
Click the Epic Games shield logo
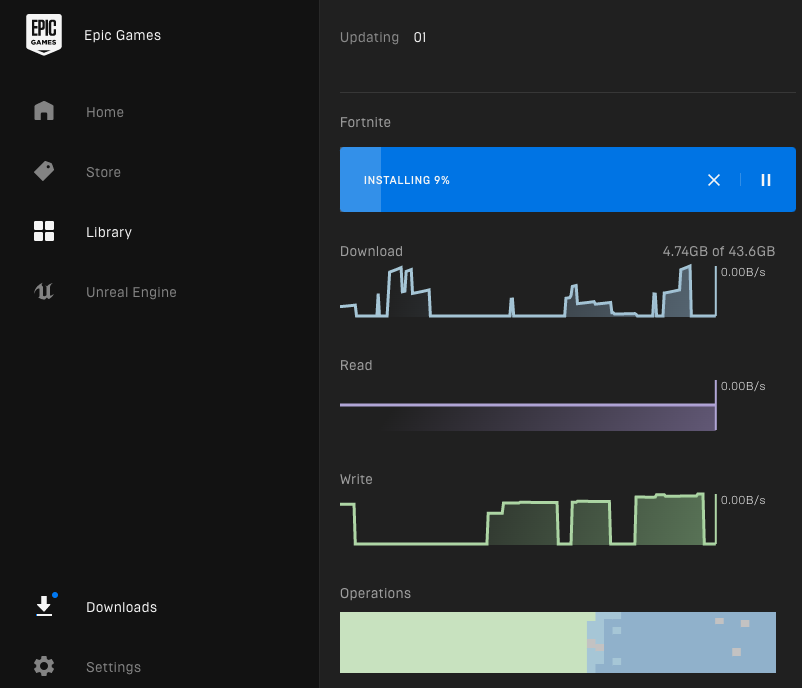click(44, 35)
